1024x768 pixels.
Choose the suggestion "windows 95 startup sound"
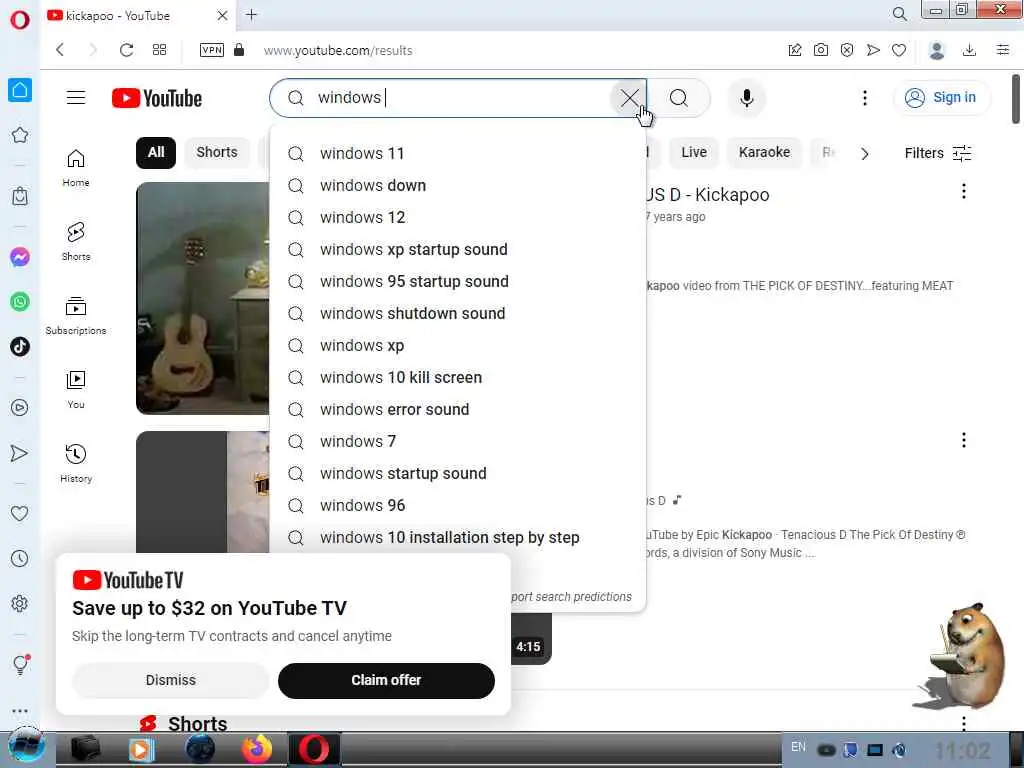click(x=457, y=281)
